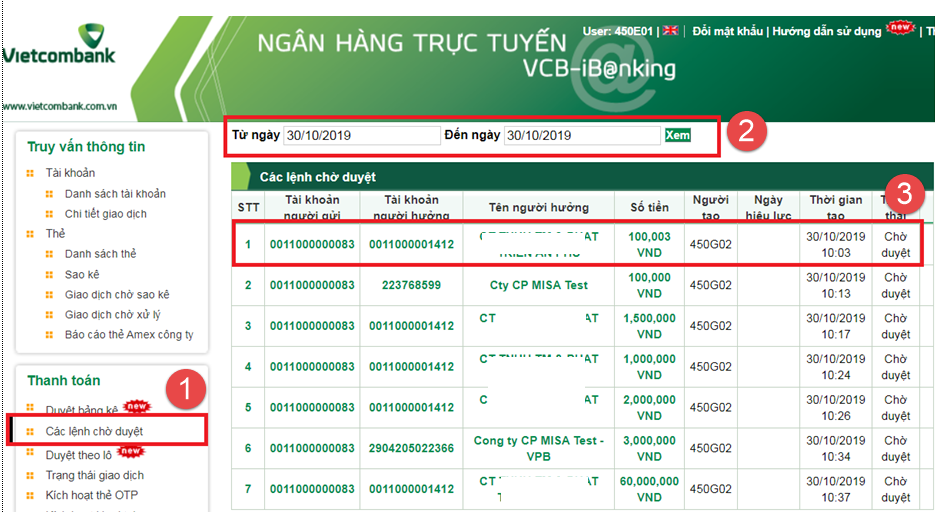Select Các lệnh chờ duyệt menu item
The width and height of the screenshot is (935, 512).
pyautogui.click(x=94, y=432)
